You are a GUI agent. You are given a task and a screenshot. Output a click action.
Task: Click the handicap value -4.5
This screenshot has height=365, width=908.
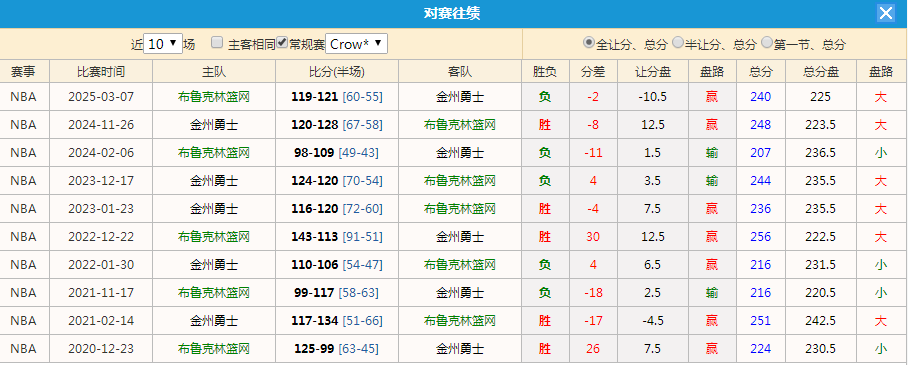tap(652, 321)
